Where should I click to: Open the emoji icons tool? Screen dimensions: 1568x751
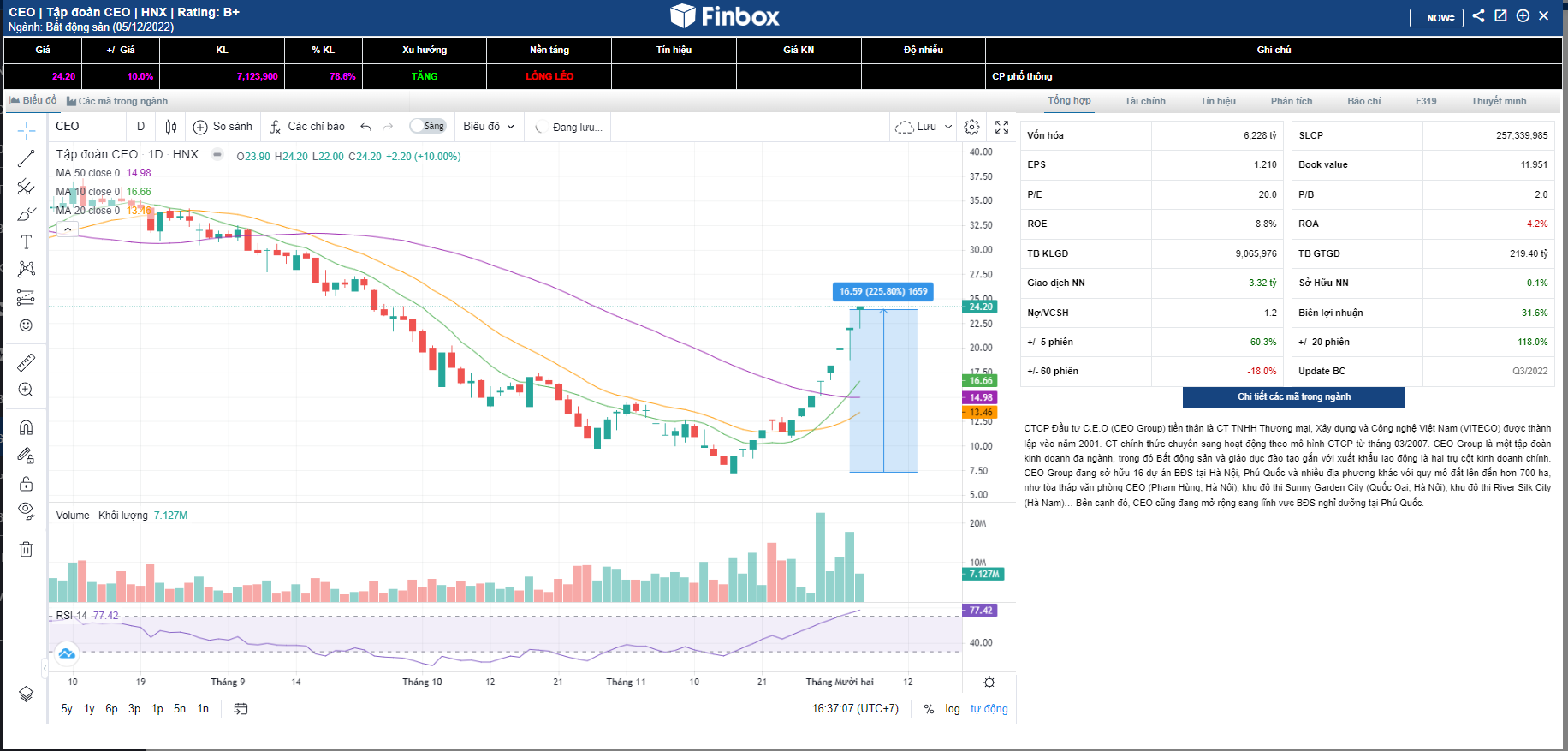27,325
